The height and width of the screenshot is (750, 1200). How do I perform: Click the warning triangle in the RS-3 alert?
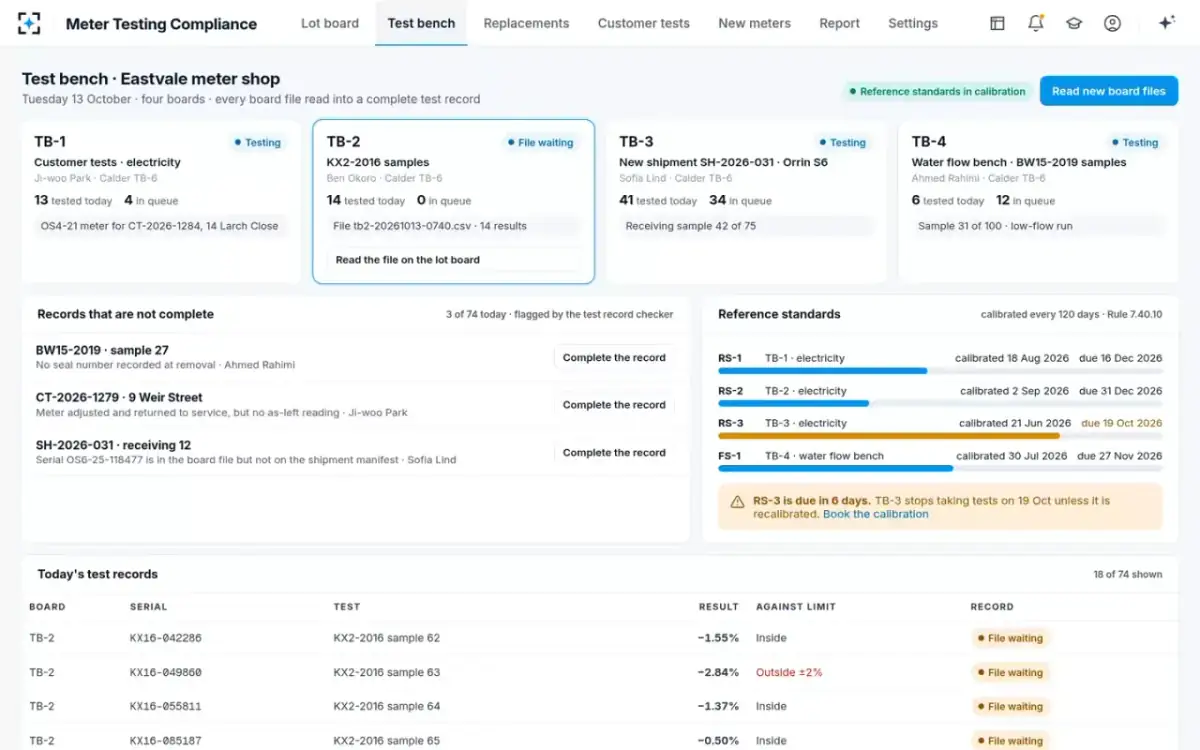pyautogui.click(x=737, y=502)
